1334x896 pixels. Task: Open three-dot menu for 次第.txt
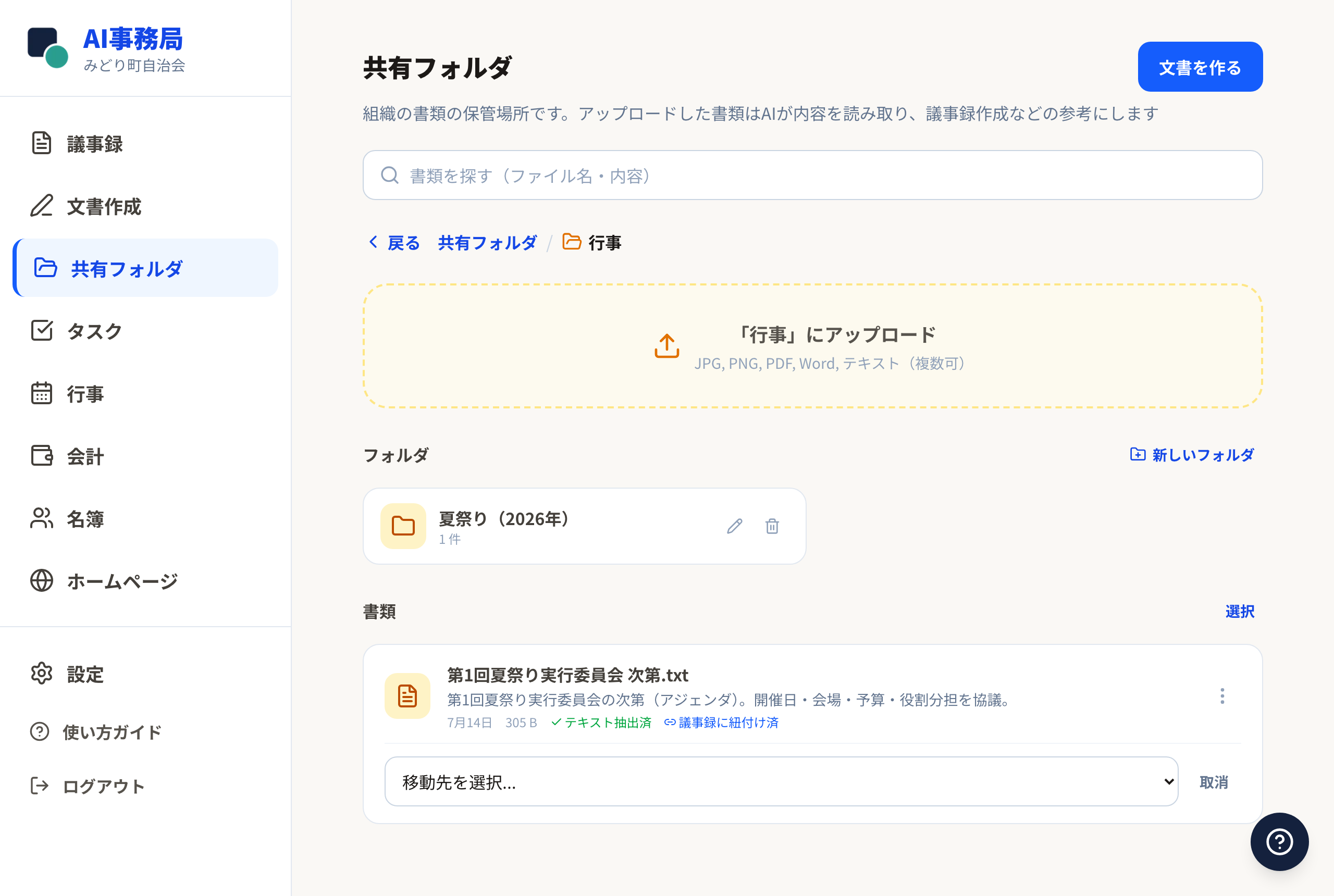(x=1222, y=696)
